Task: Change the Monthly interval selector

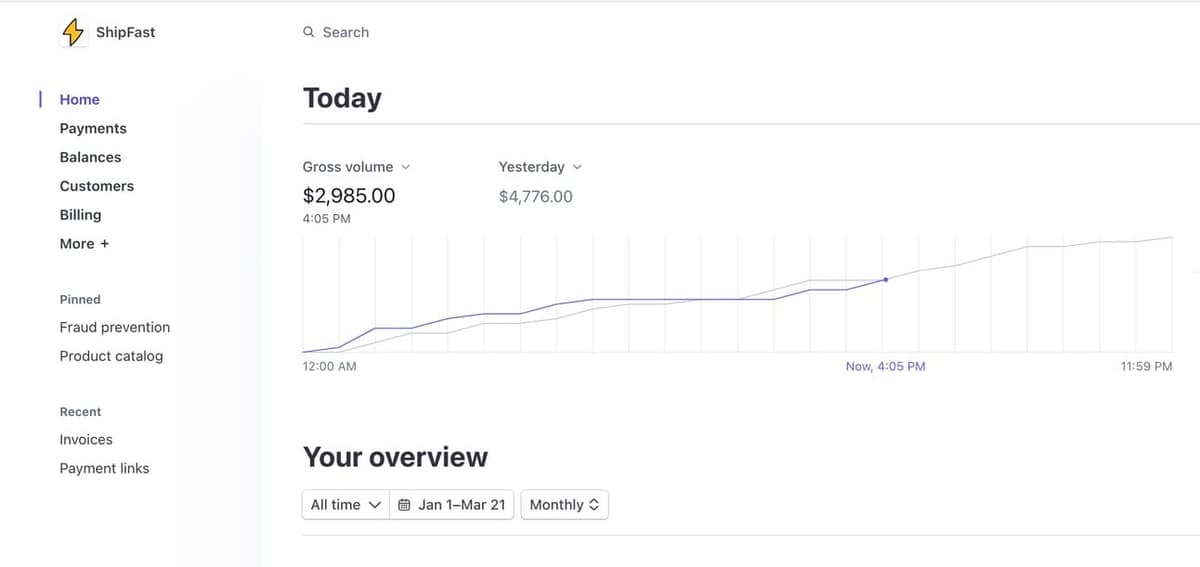Action: 564,505
